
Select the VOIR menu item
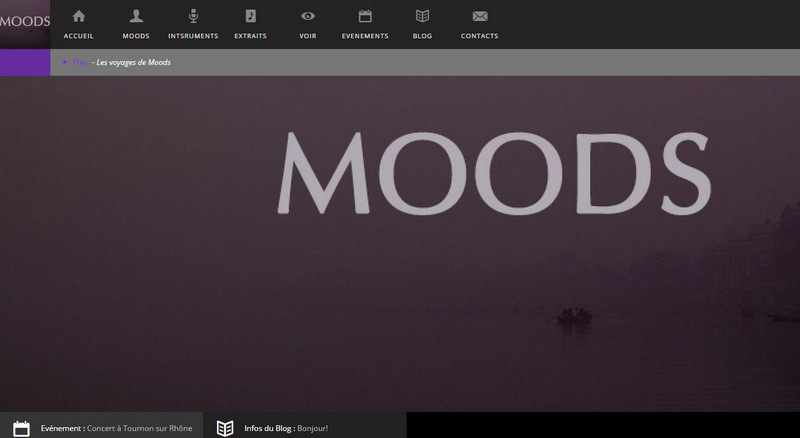(x=308, y=36)
